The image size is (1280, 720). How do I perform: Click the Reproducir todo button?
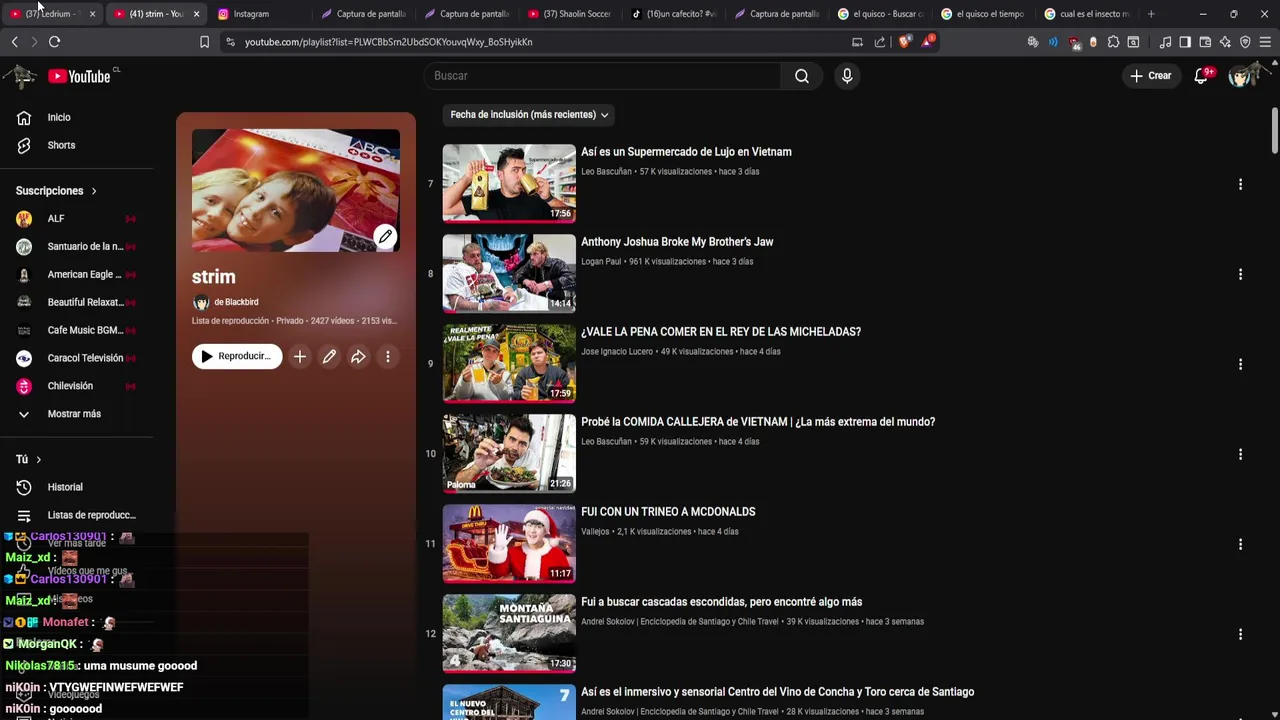pyautogui.click(x=237, y=356)
